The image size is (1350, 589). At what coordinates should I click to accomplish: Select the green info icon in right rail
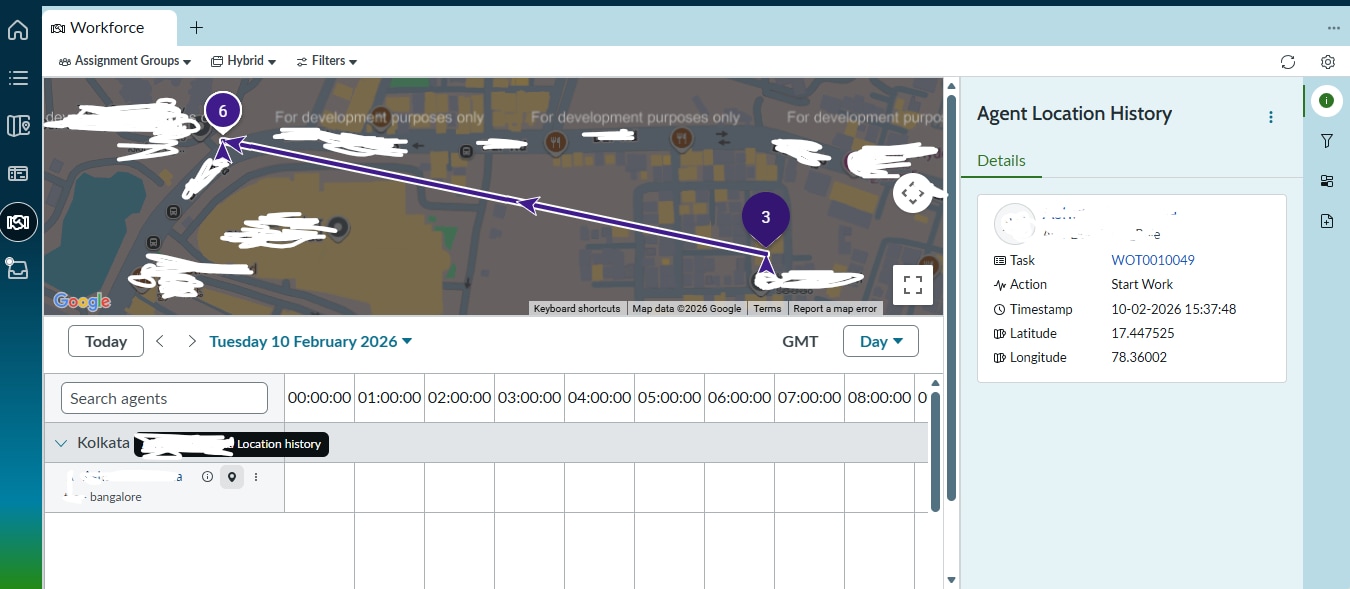pos(1327,100)
